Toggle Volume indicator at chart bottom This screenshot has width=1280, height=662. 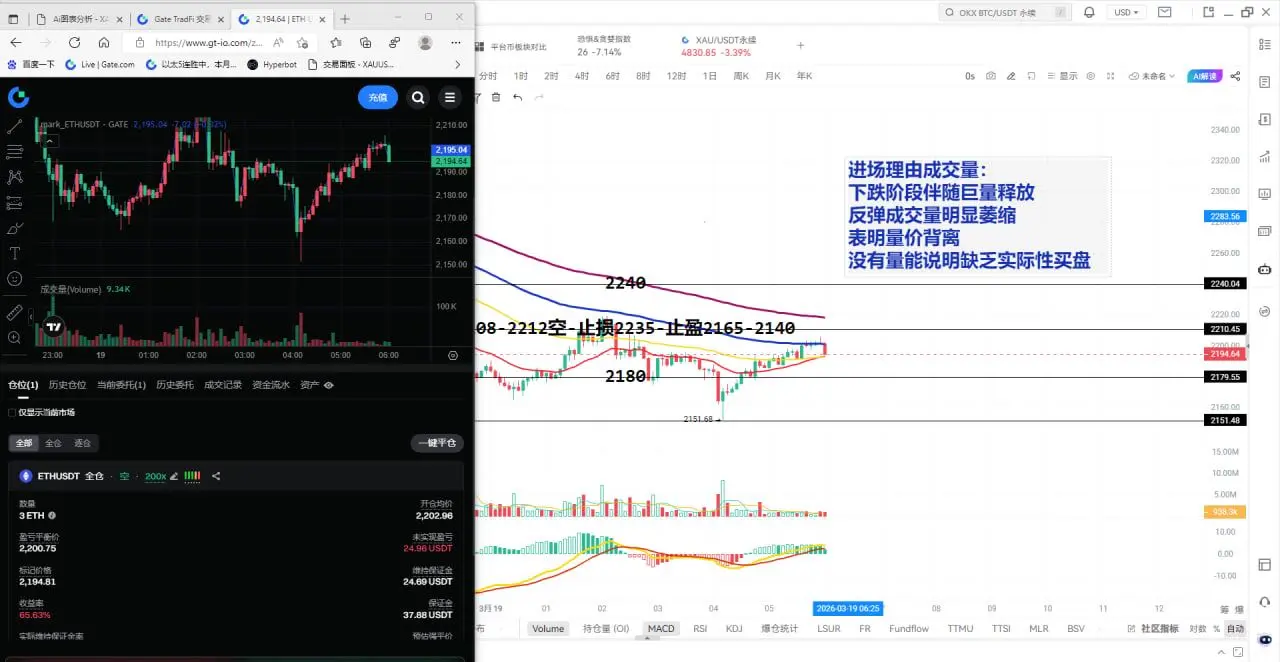(548, 629)
